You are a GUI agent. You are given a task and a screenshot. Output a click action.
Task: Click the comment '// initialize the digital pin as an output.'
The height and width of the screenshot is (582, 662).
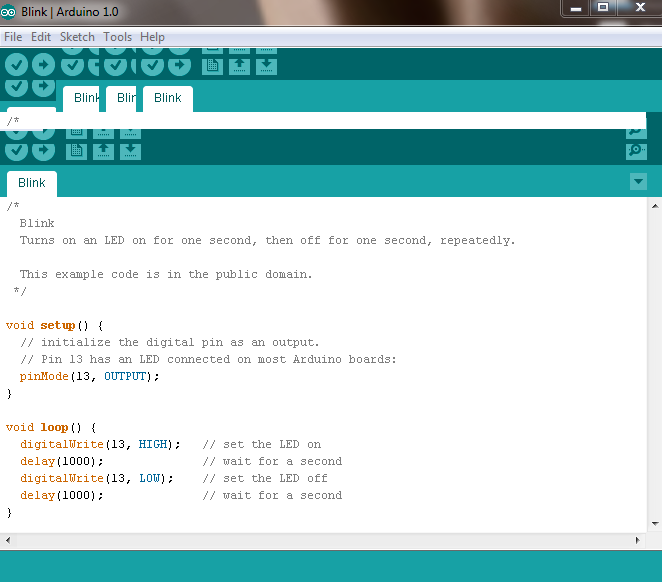[170, 342]
